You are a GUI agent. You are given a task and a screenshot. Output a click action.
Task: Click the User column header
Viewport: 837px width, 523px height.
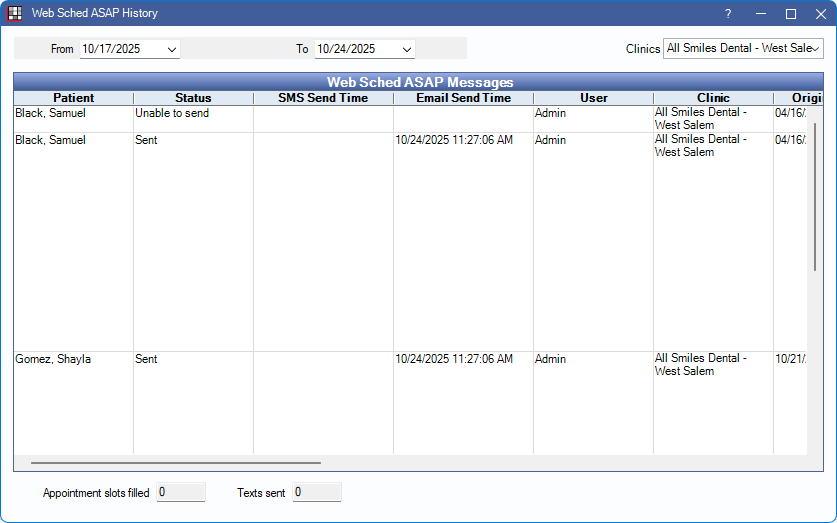pyautogui.click(x=593, y=98)
